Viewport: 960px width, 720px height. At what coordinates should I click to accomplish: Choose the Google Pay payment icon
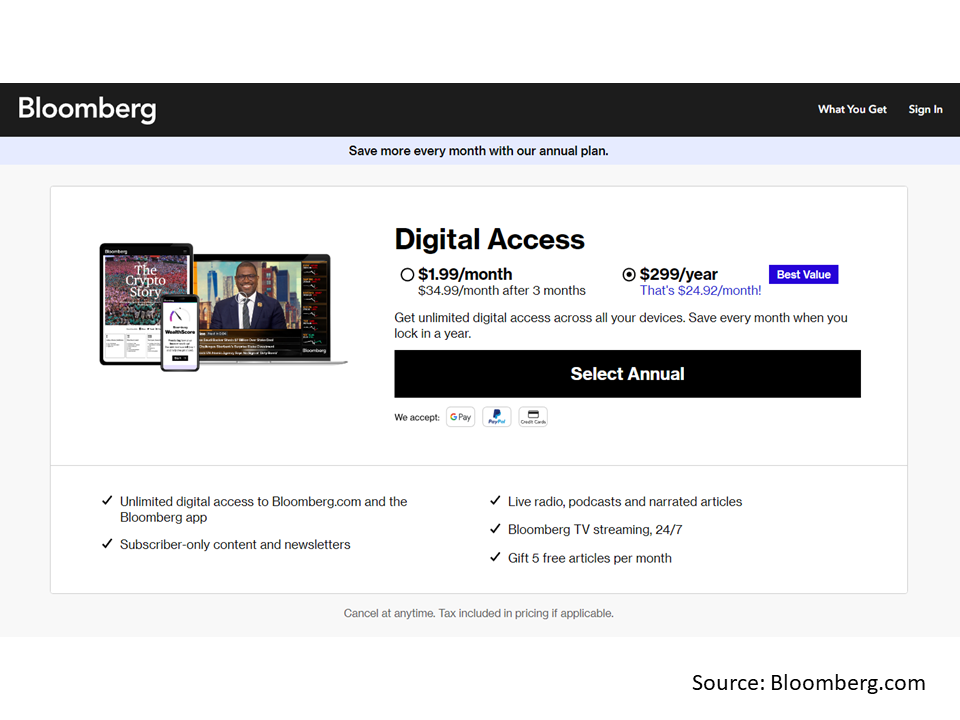(x=460, y=417)
